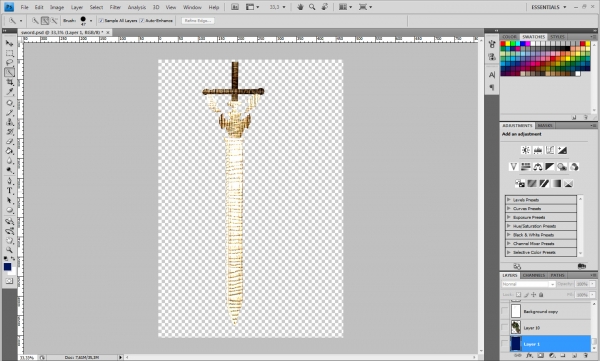The image size is (600, 361).
Task: Click the Hand tool in application bar
Action: [x=300, y=7]
